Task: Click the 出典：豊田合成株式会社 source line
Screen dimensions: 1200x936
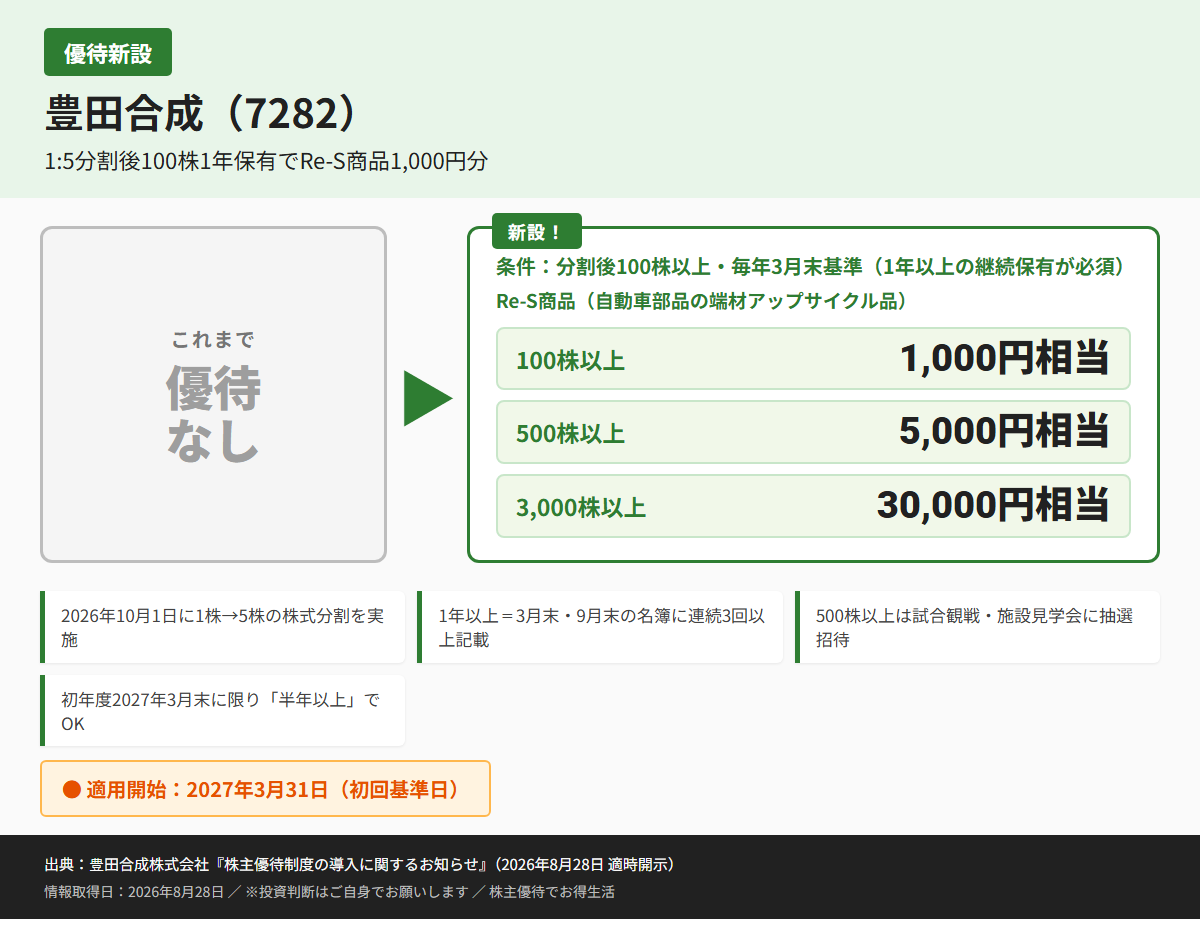Action: pos(360,864)
